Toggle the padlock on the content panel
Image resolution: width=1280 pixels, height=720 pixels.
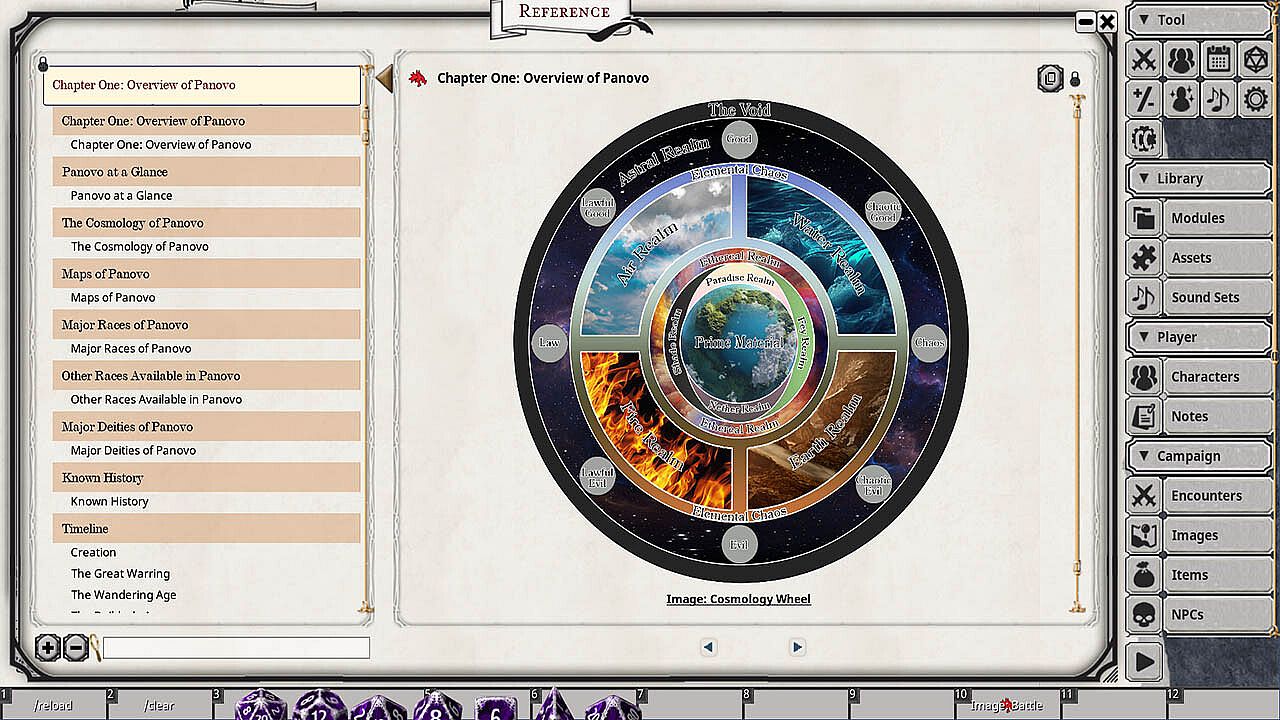tap(1075, 79)
